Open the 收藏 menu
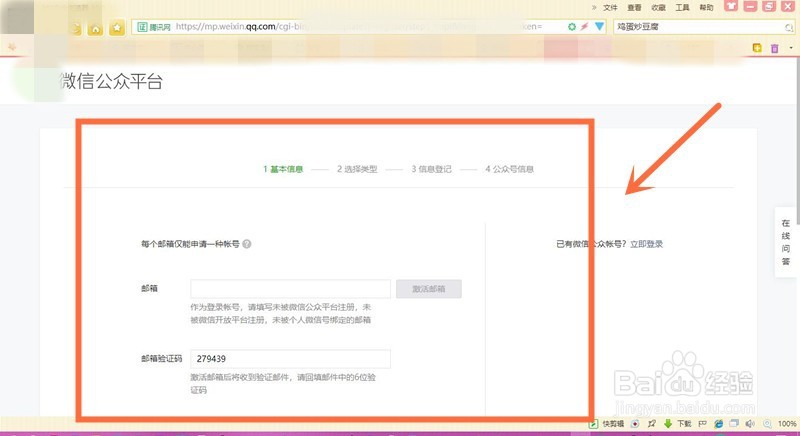The height and width of the screenshot is (436, 800). click(658, 8)
